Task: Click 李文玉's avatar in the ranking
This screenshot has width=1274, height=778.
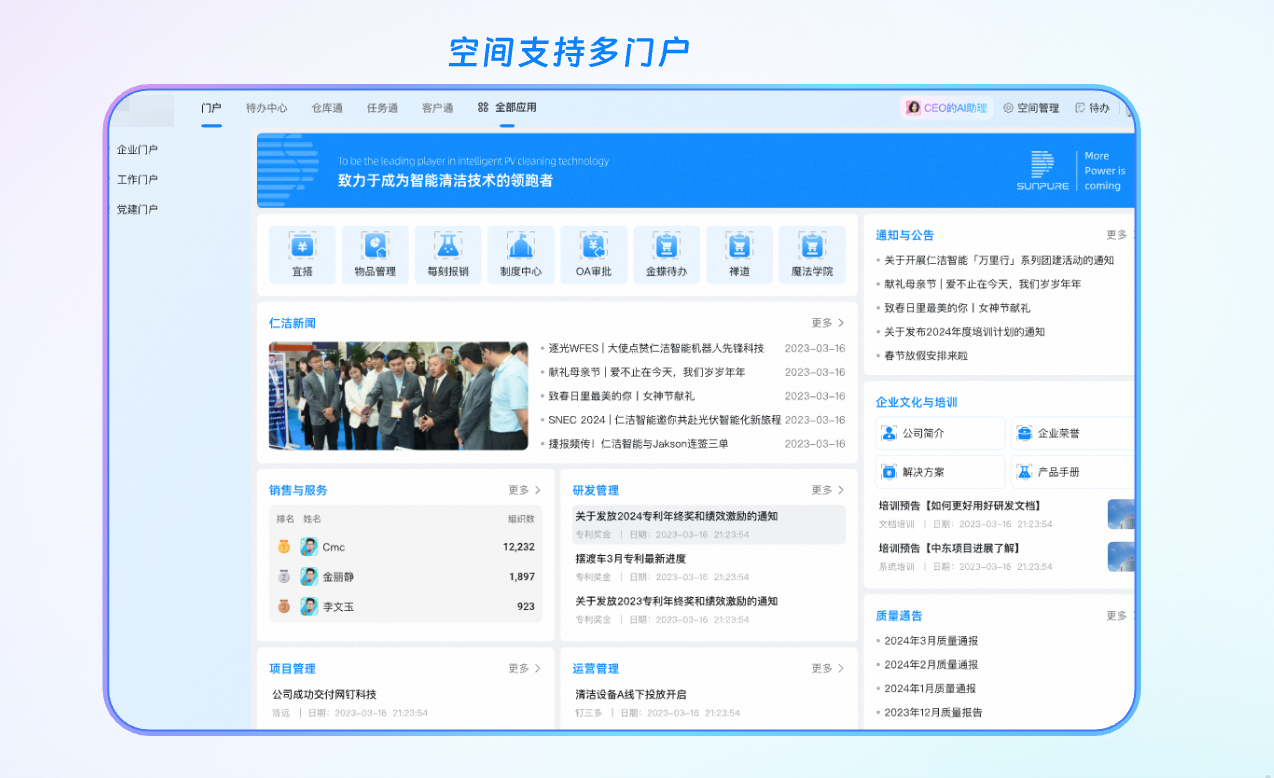Action: tap(309, 606)
